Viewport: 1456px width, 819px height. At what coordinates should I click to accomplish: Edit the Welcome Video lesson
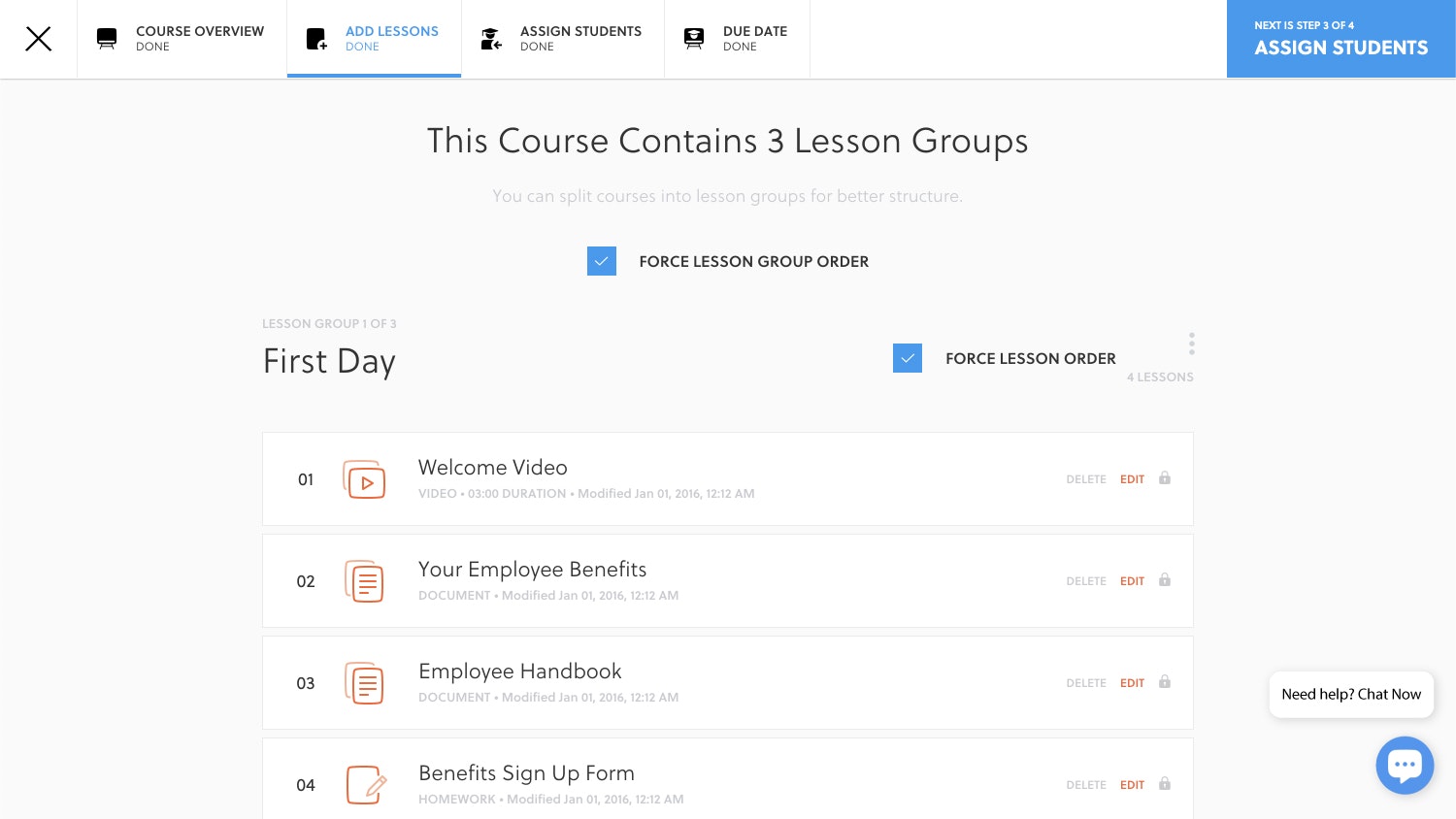coord(1132,479)
